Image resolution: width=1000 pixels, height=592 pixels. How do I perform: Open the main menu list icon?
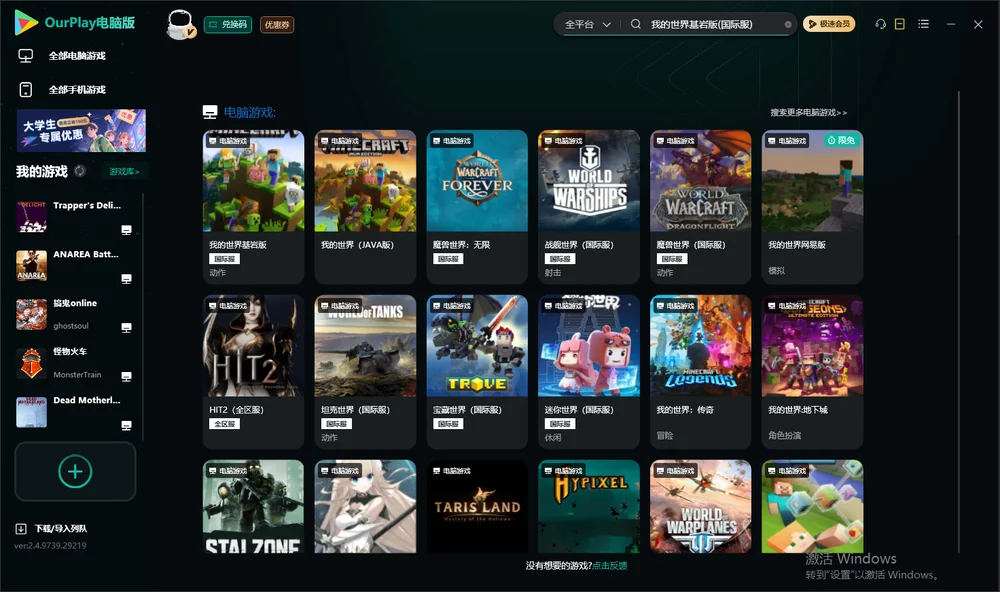coord(923,24)
